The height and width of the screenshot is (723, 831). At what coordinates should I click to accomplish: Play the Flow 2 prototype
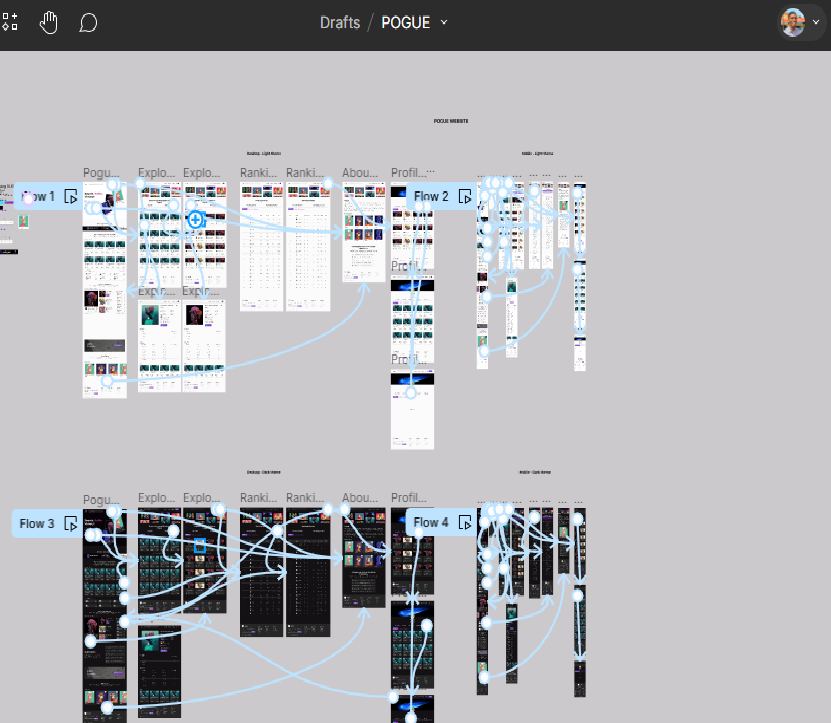point(465,197)
